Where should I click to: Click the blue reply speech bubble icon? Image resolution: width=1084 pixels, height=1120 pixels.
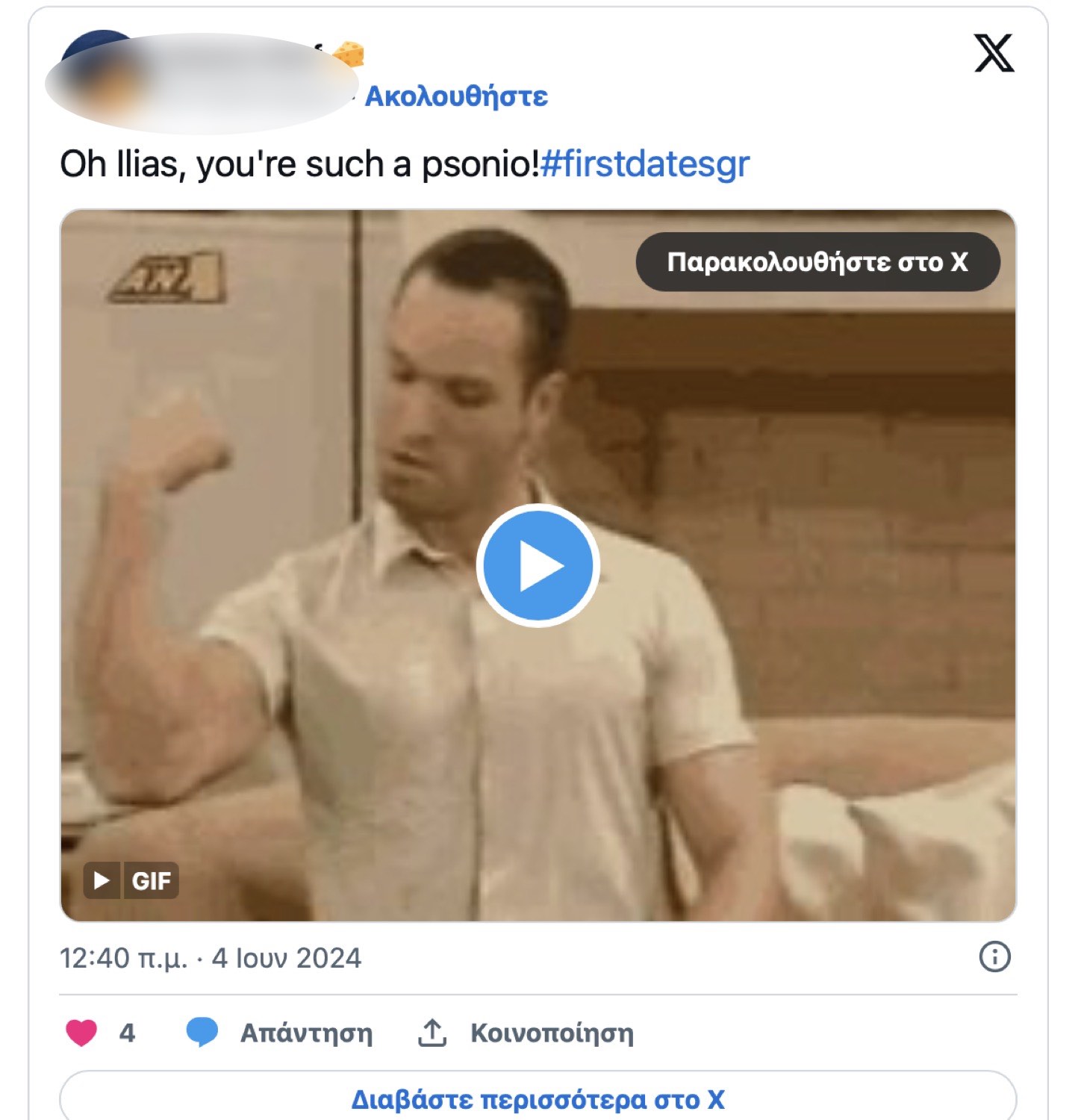pyautogui.click(x=202, y=1032)
